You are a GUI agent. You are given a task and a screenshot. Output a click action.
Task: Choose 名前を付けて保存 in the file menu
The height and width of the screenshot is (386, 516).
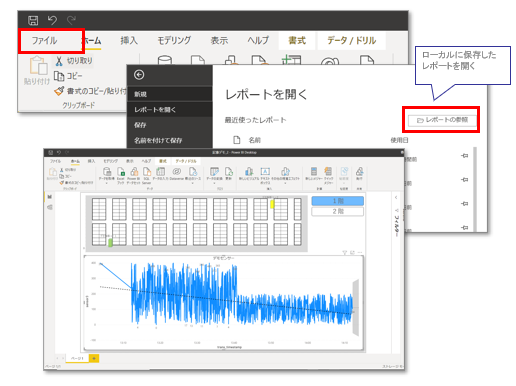(x=169, y=140)
